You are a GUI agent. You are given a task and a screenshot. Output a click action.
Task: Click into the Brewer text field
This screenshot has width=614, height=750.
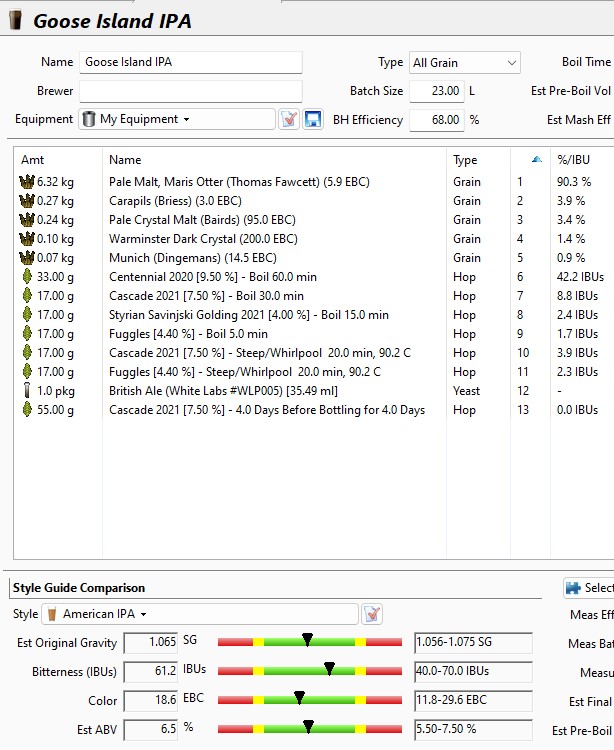pos(190,91)
